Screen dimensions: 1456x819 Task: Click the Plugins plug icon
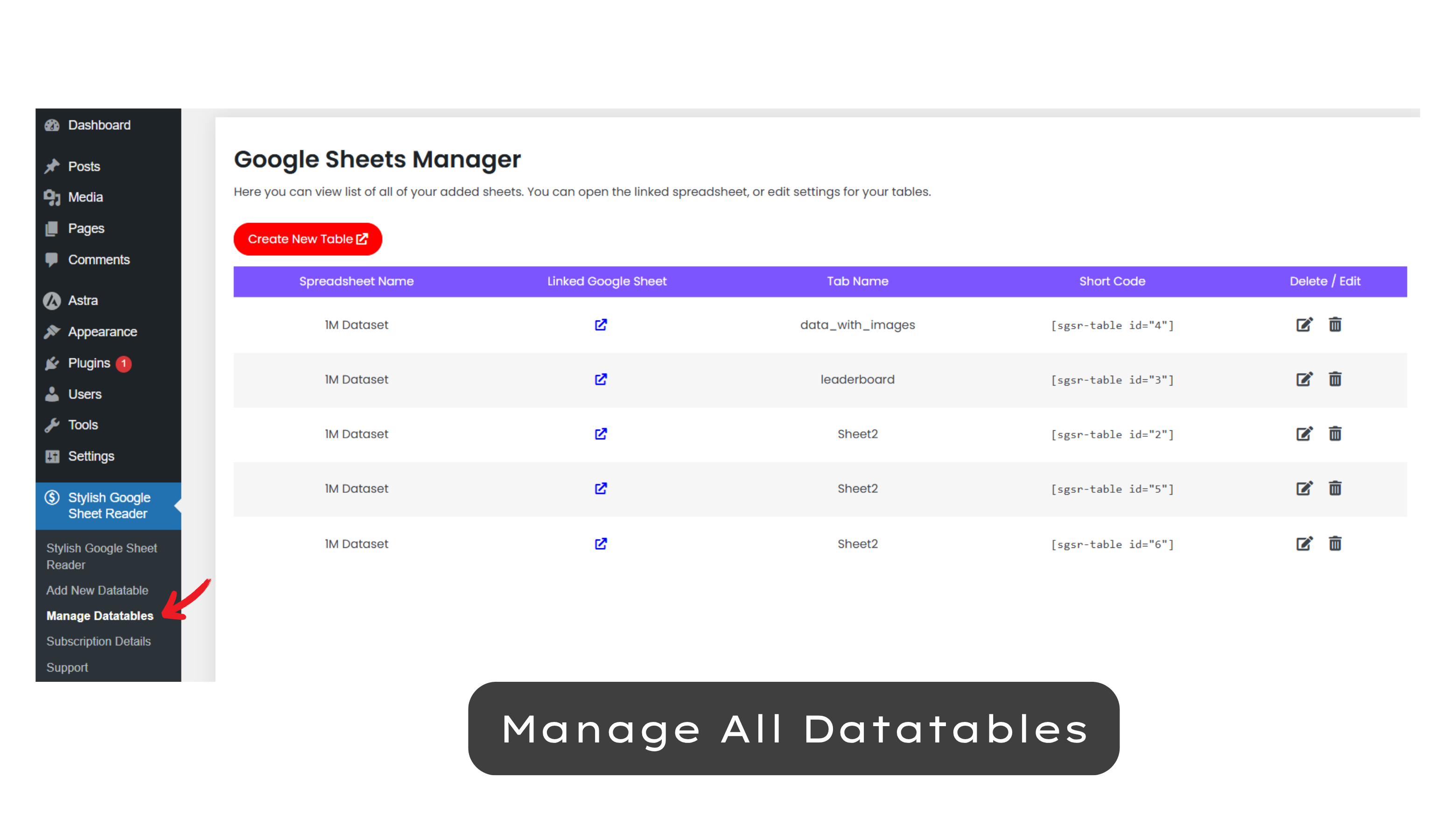[52, 363]
